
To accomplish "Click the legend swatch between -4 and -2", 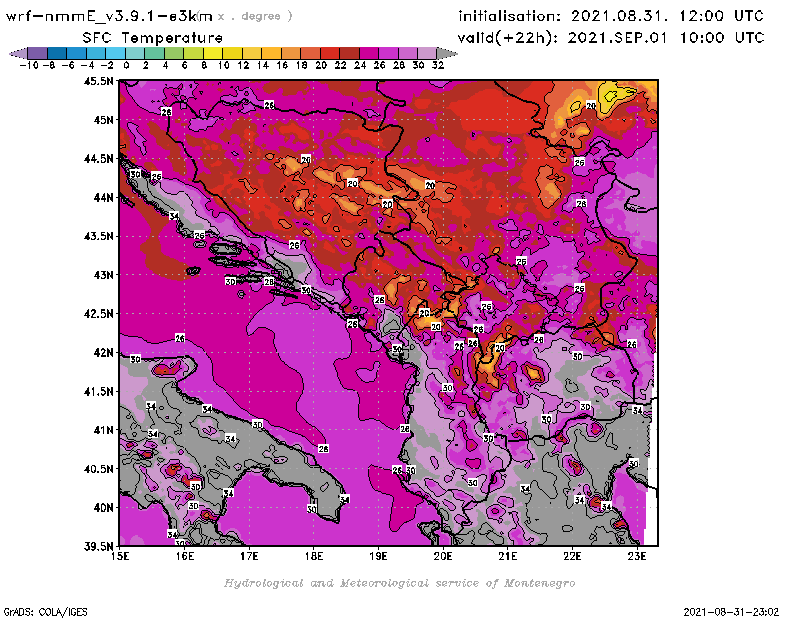I will point(96,53).
